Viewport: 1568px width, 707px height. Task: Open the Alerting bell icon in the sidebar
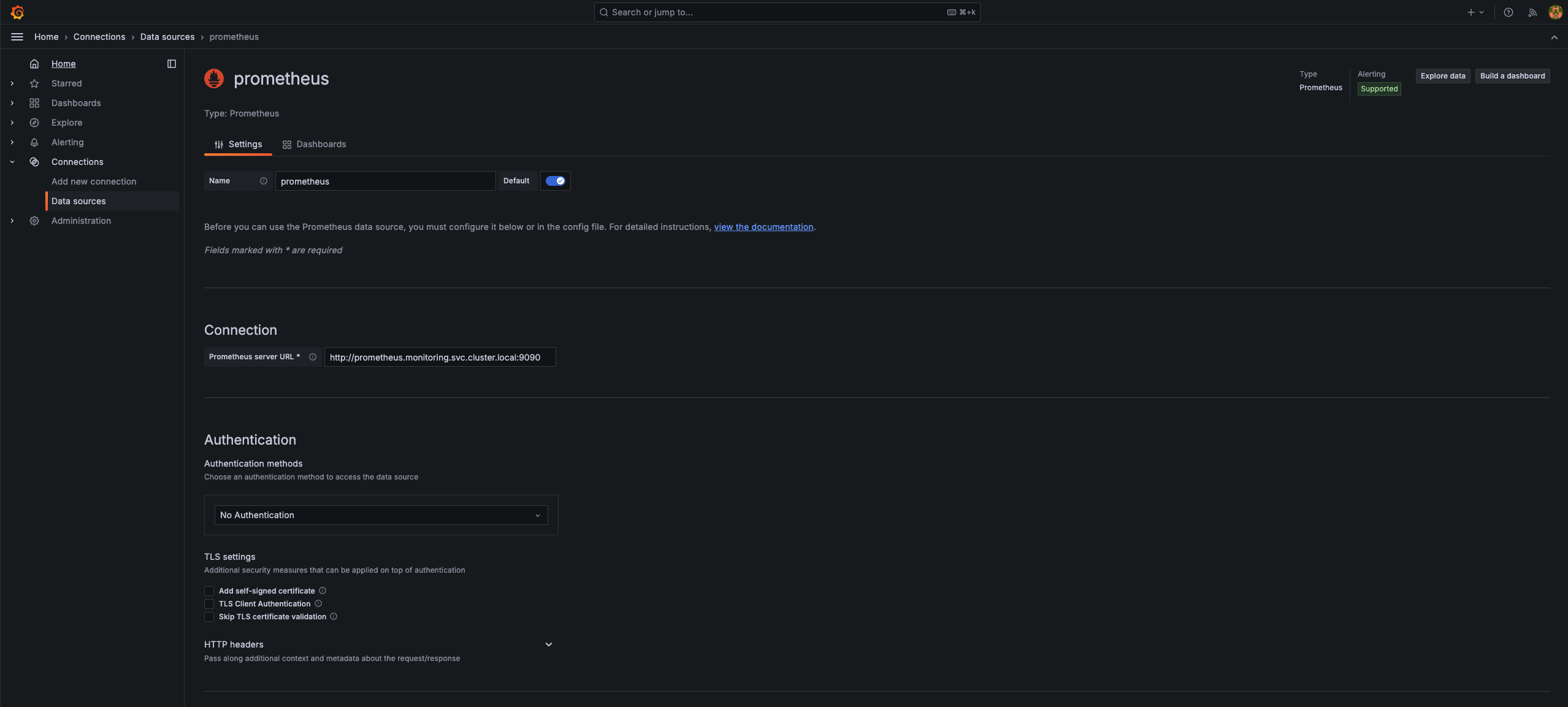(x=34, y=142)
